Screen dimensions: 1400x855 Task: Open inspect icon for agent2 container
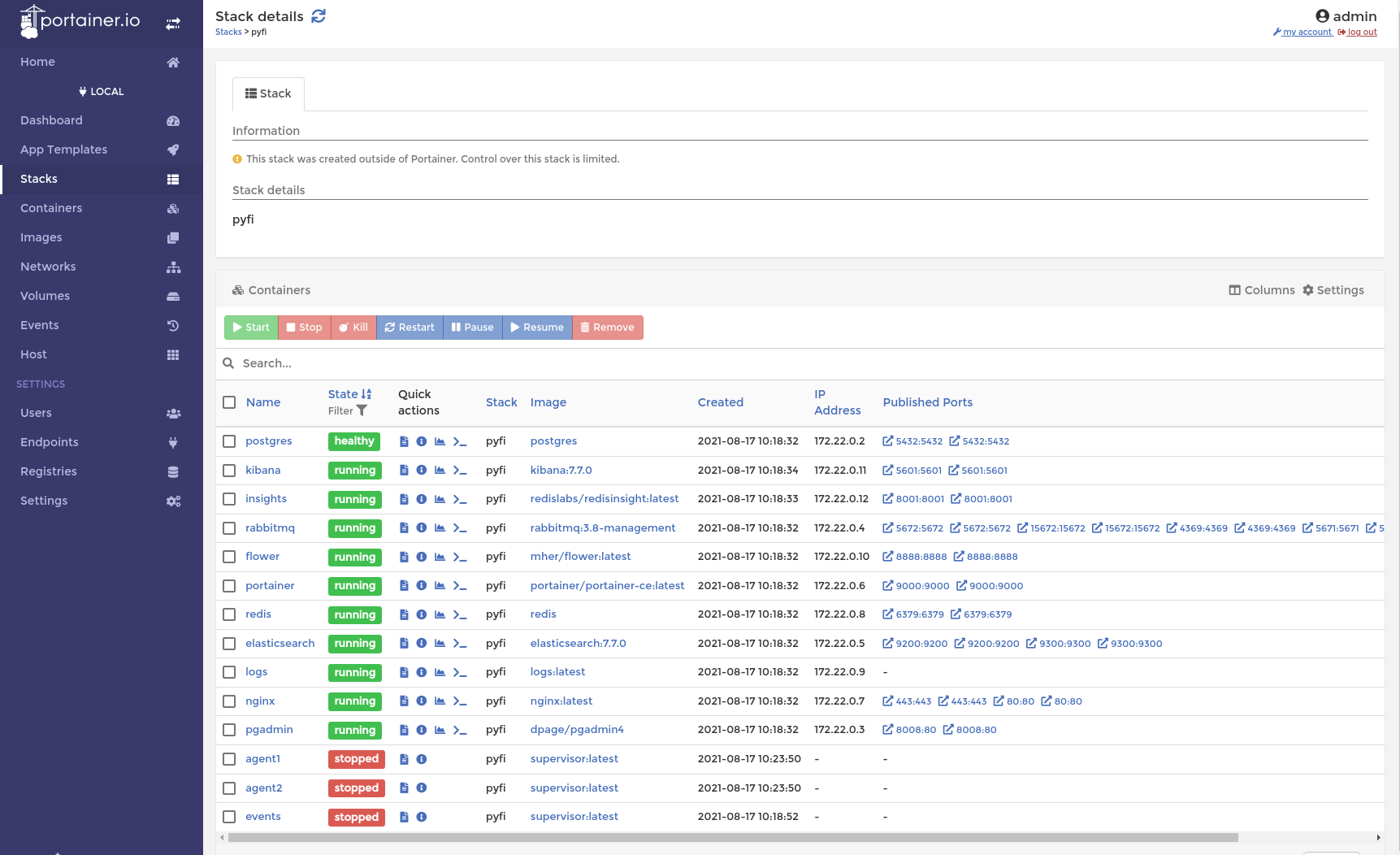pyautogui.click(x=422, y=788)
